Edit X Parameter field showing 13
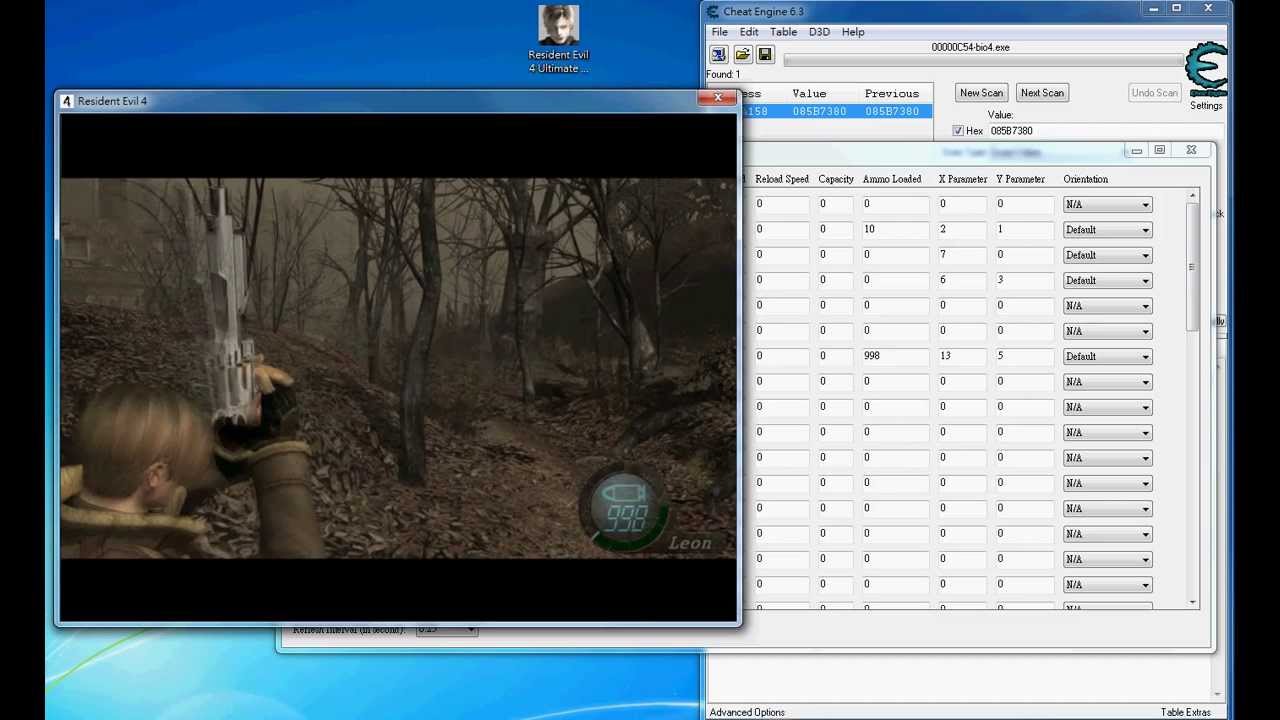This screenshot has width=1280, height=720. coord(963,356)
